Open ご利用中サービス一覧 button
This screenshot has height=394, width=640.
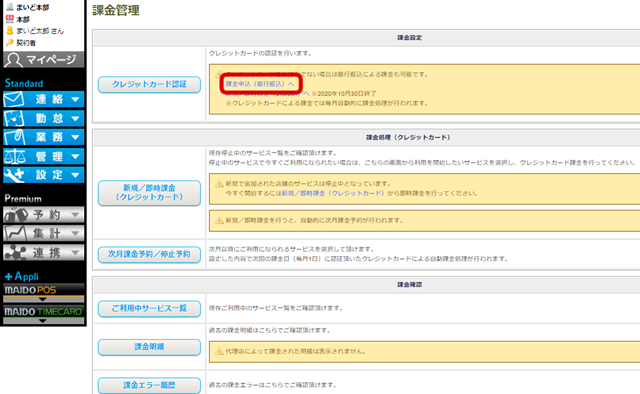[149, 309]
